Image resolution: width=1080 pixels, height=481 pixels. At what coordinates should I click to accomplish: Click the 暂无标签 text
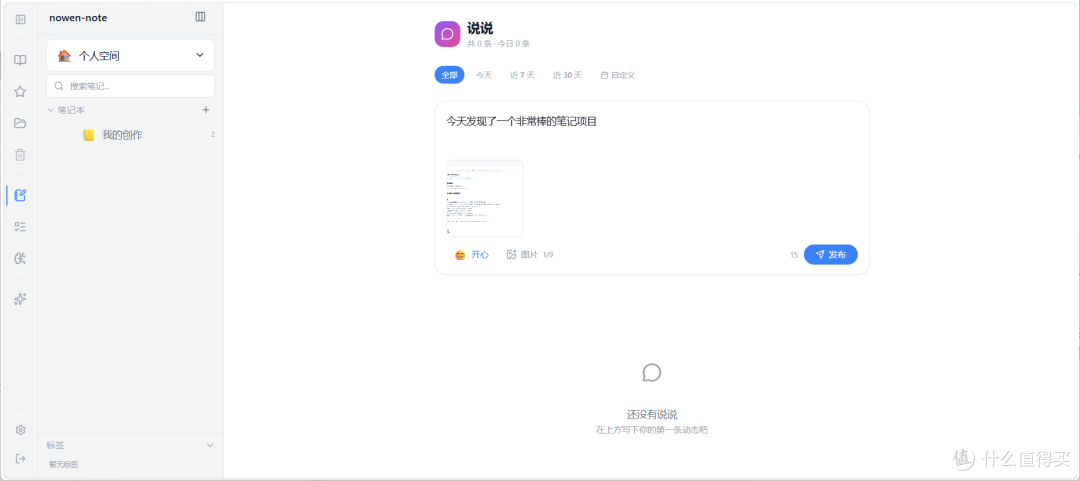pos(63,464)
